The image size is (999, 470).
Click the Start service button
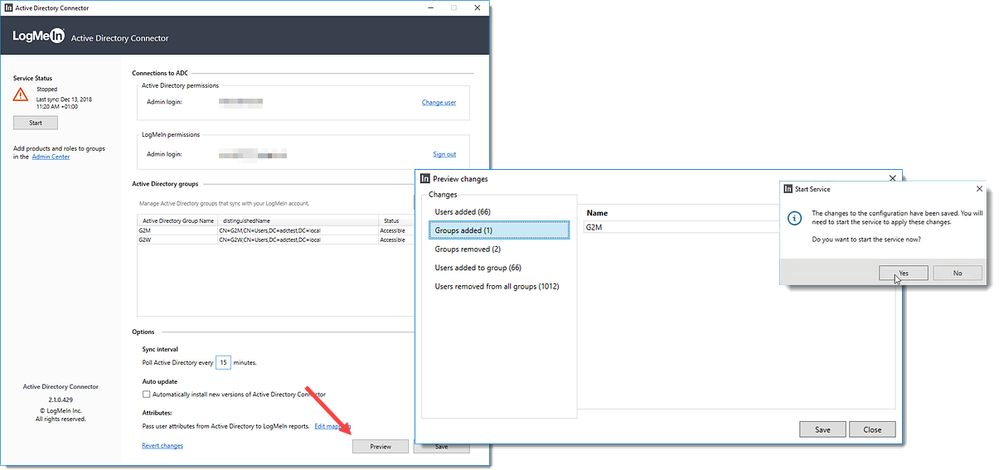tap(36, 123)
